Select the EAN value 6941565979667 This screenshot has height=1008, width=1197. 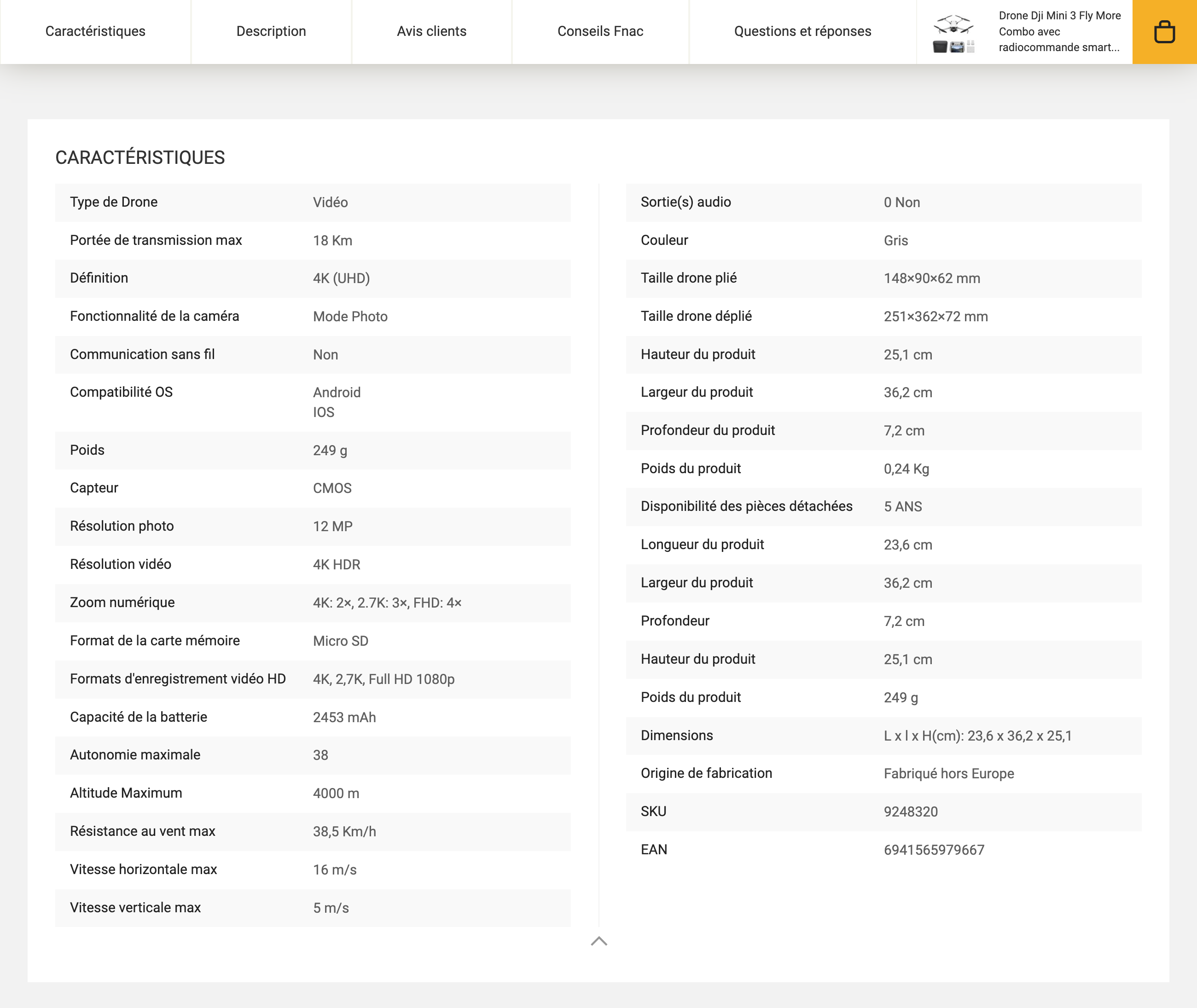934,849
